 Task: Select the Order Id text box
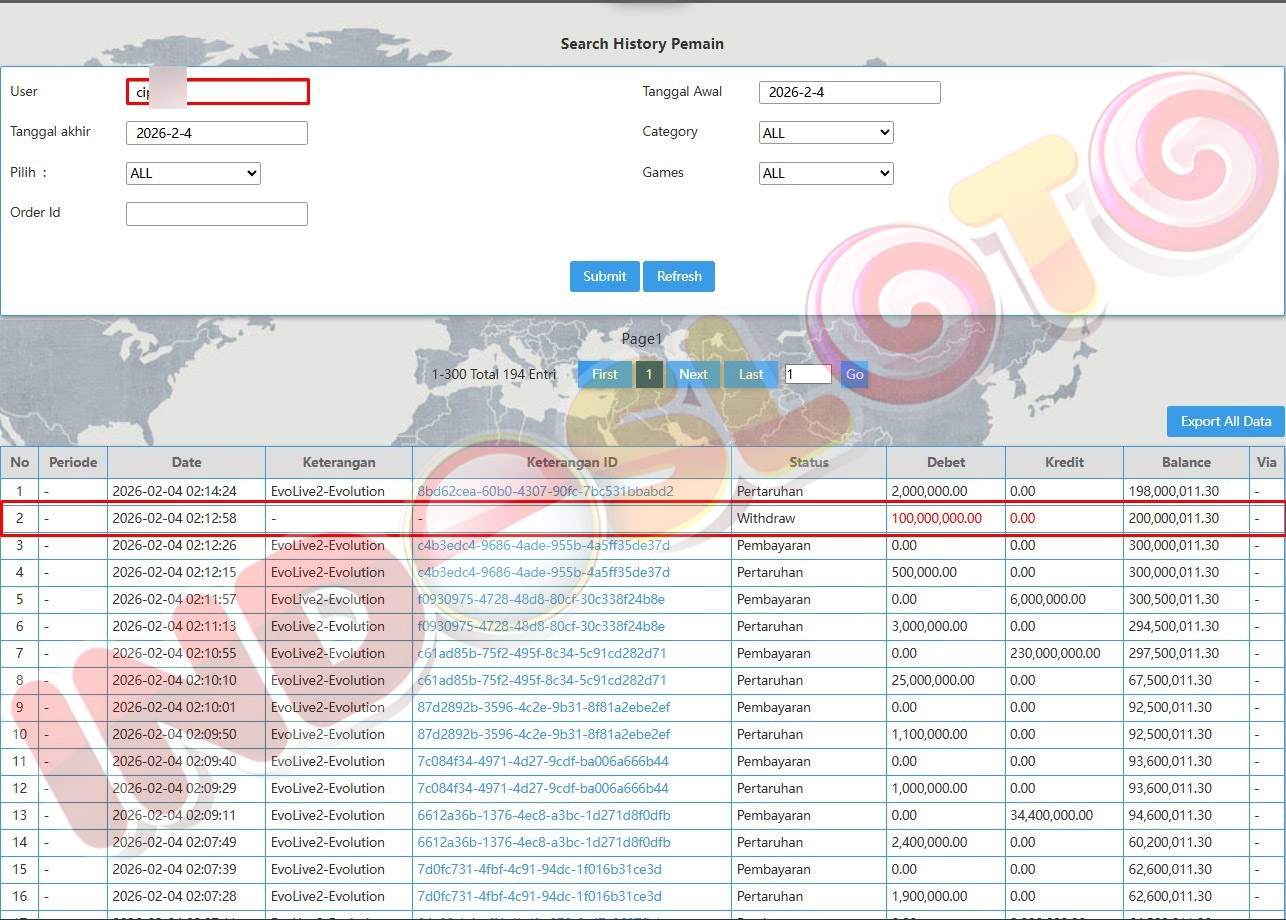[216, 214]
